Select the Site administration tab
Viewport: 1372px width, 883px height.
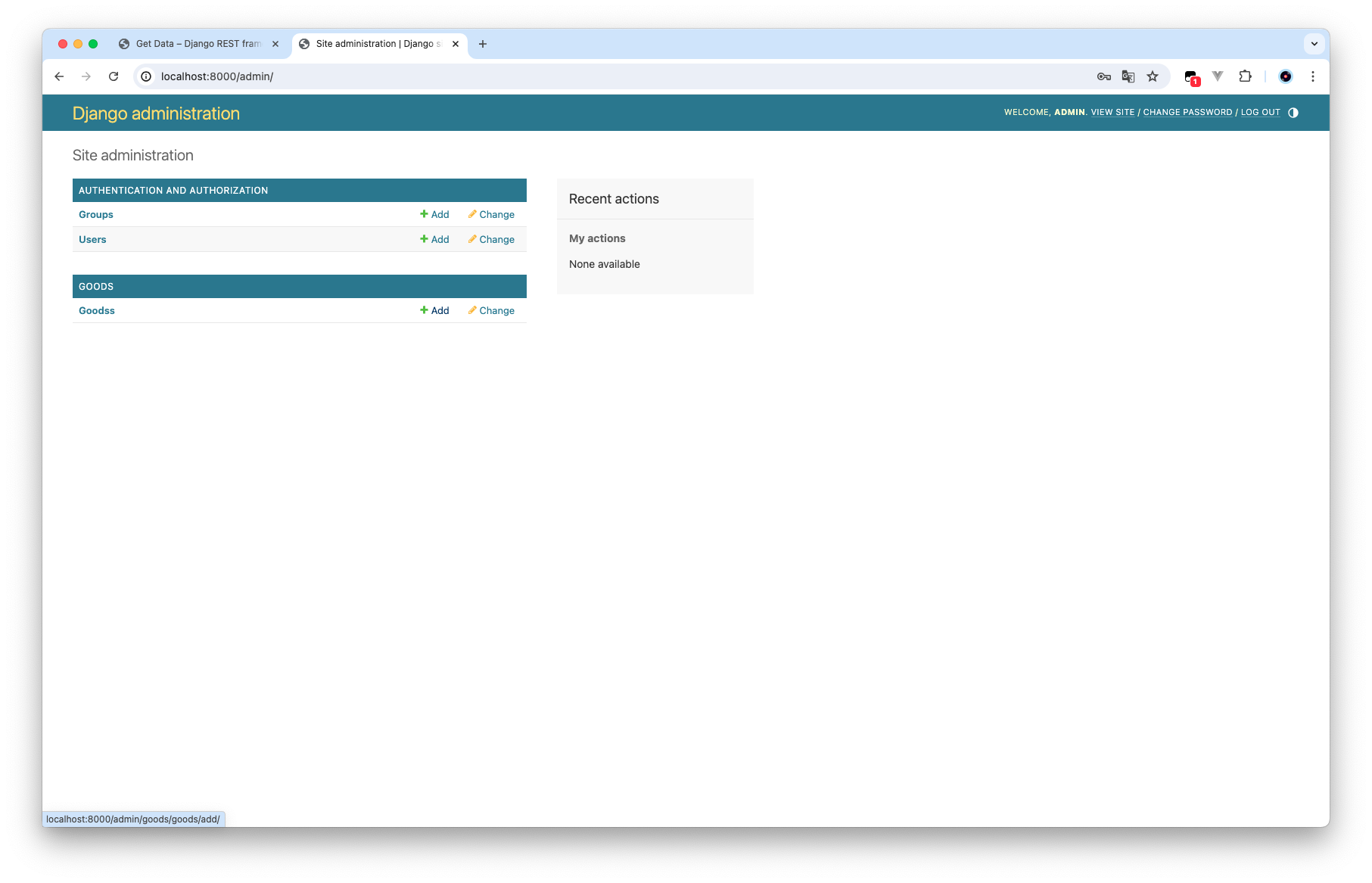pos(378,44)
